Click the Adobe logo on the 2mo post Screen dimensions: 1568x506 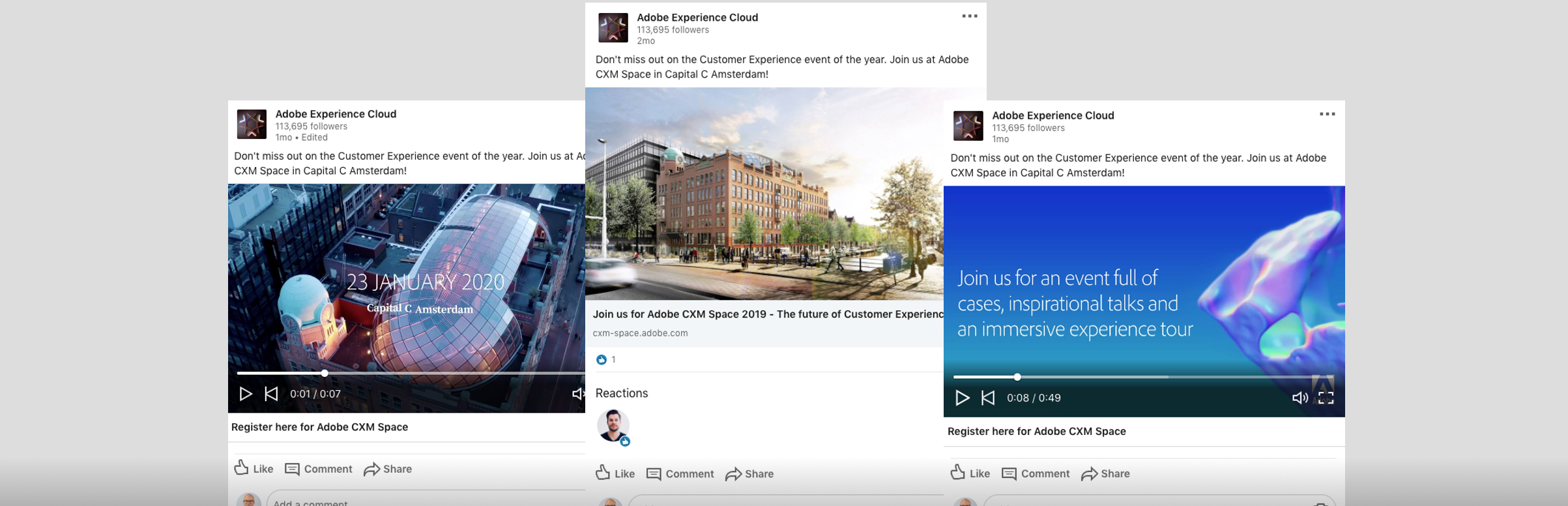point(613,28)
